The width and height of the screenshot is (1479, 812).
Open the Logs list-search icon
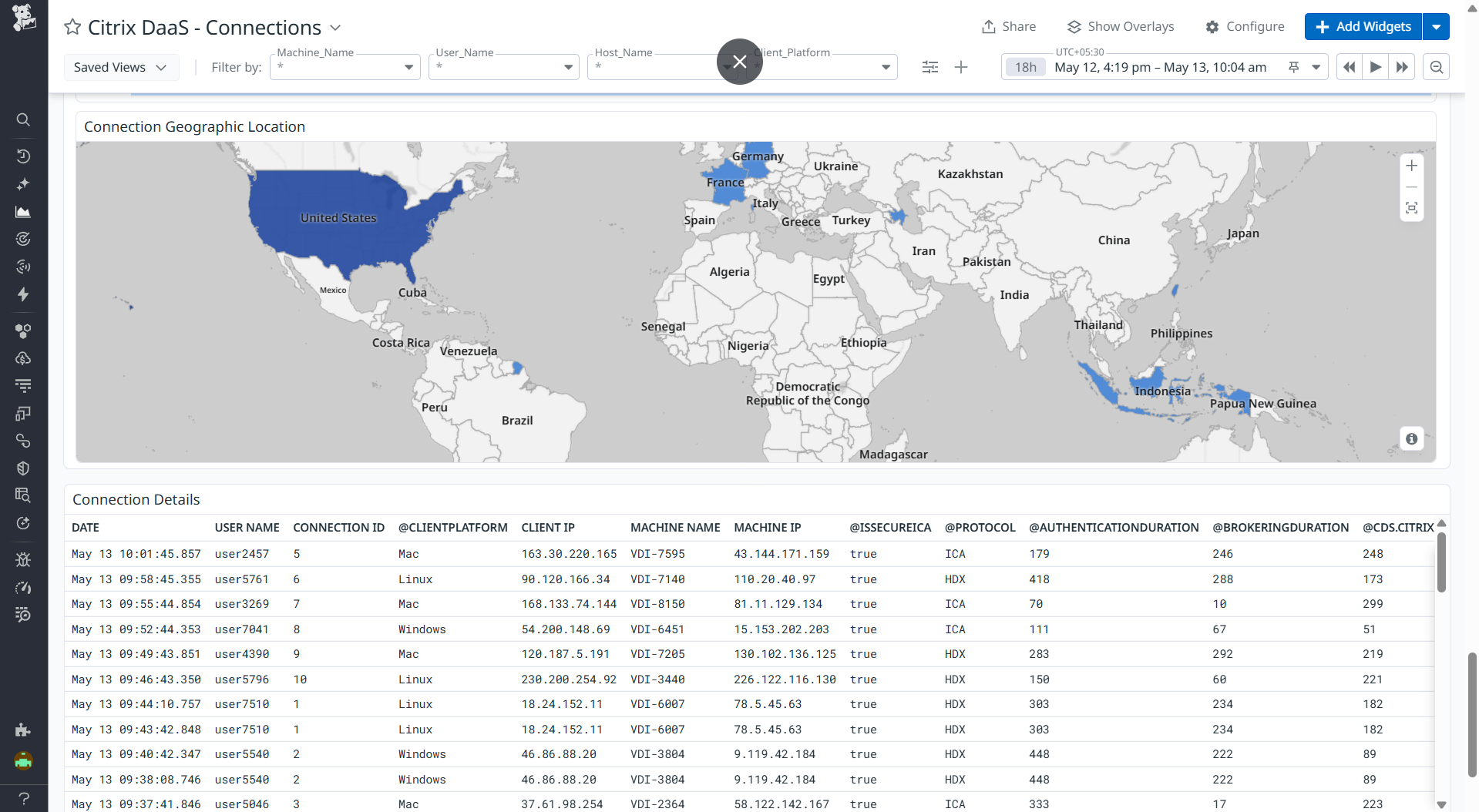pos(23,615)
